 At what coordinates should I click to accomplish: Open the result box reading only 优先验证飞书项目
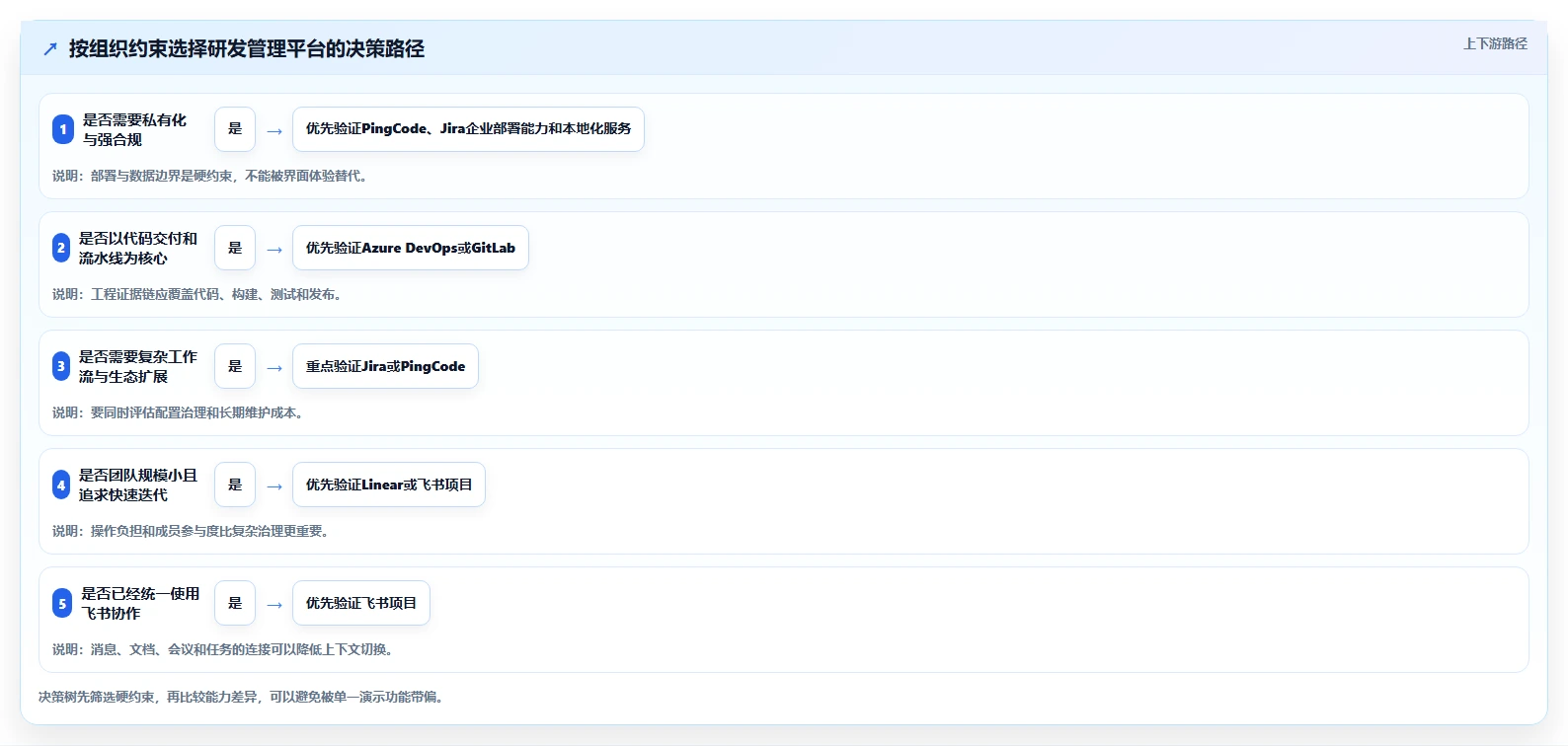coord(361,603)
